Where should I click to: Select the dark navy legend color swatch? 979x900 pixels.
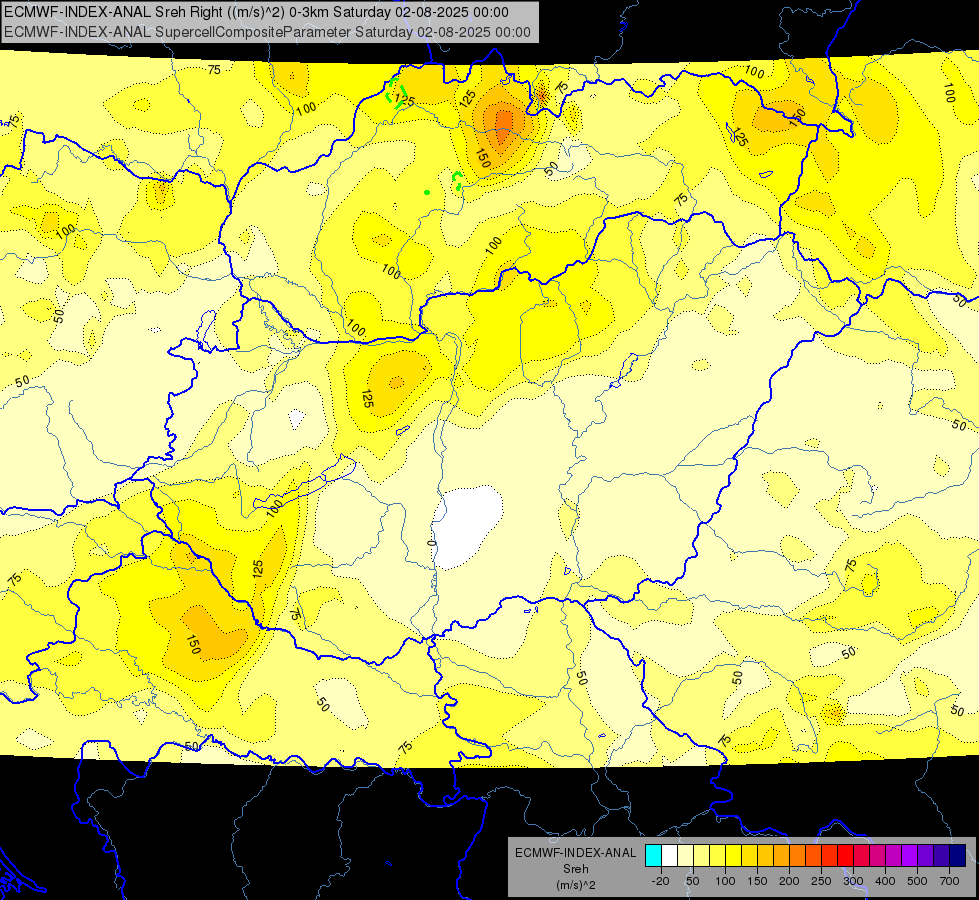(x=958, y=856)
